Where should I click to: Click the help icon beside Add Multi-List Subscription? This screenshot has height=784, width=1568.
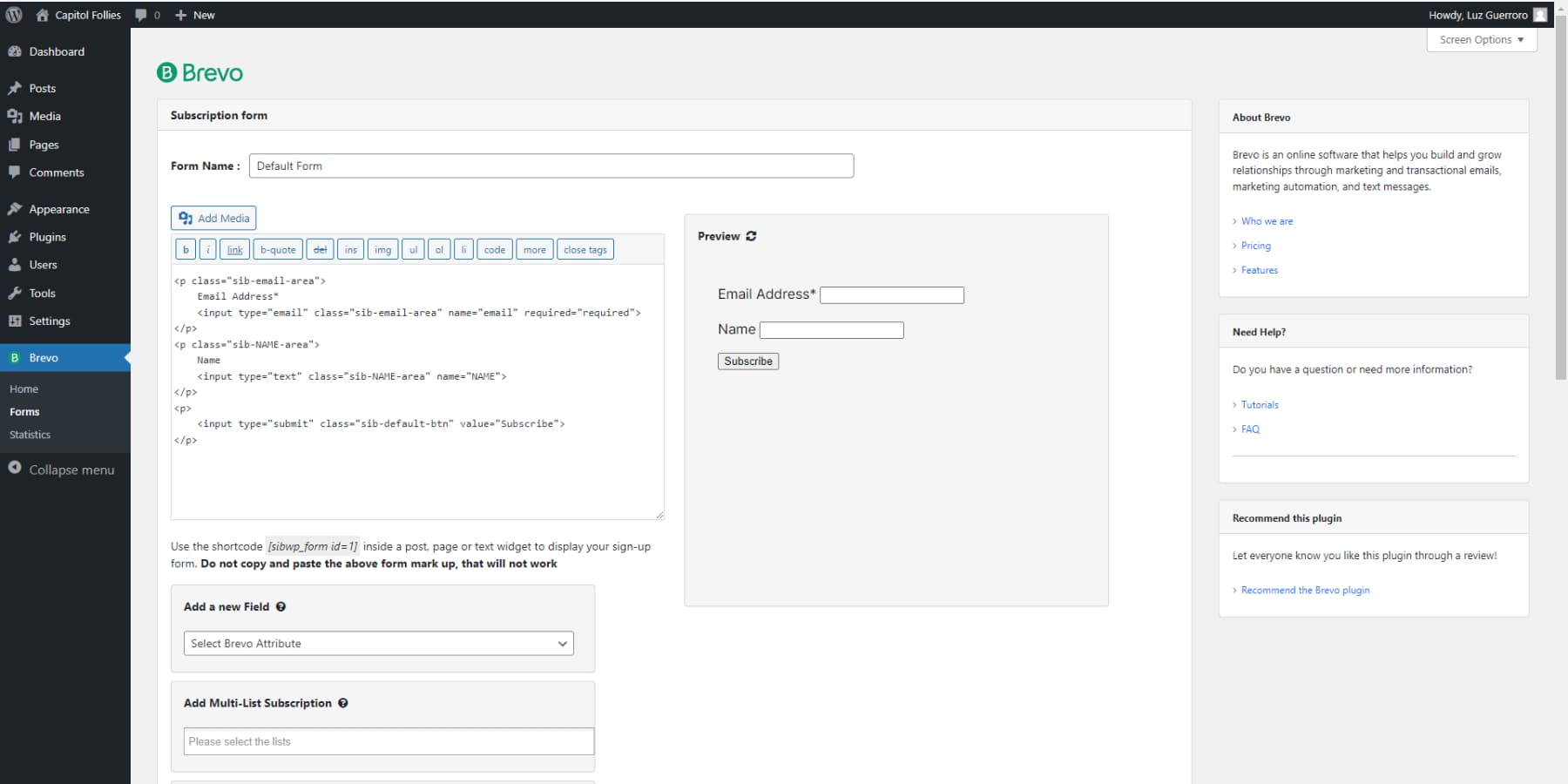click(343, 703)
